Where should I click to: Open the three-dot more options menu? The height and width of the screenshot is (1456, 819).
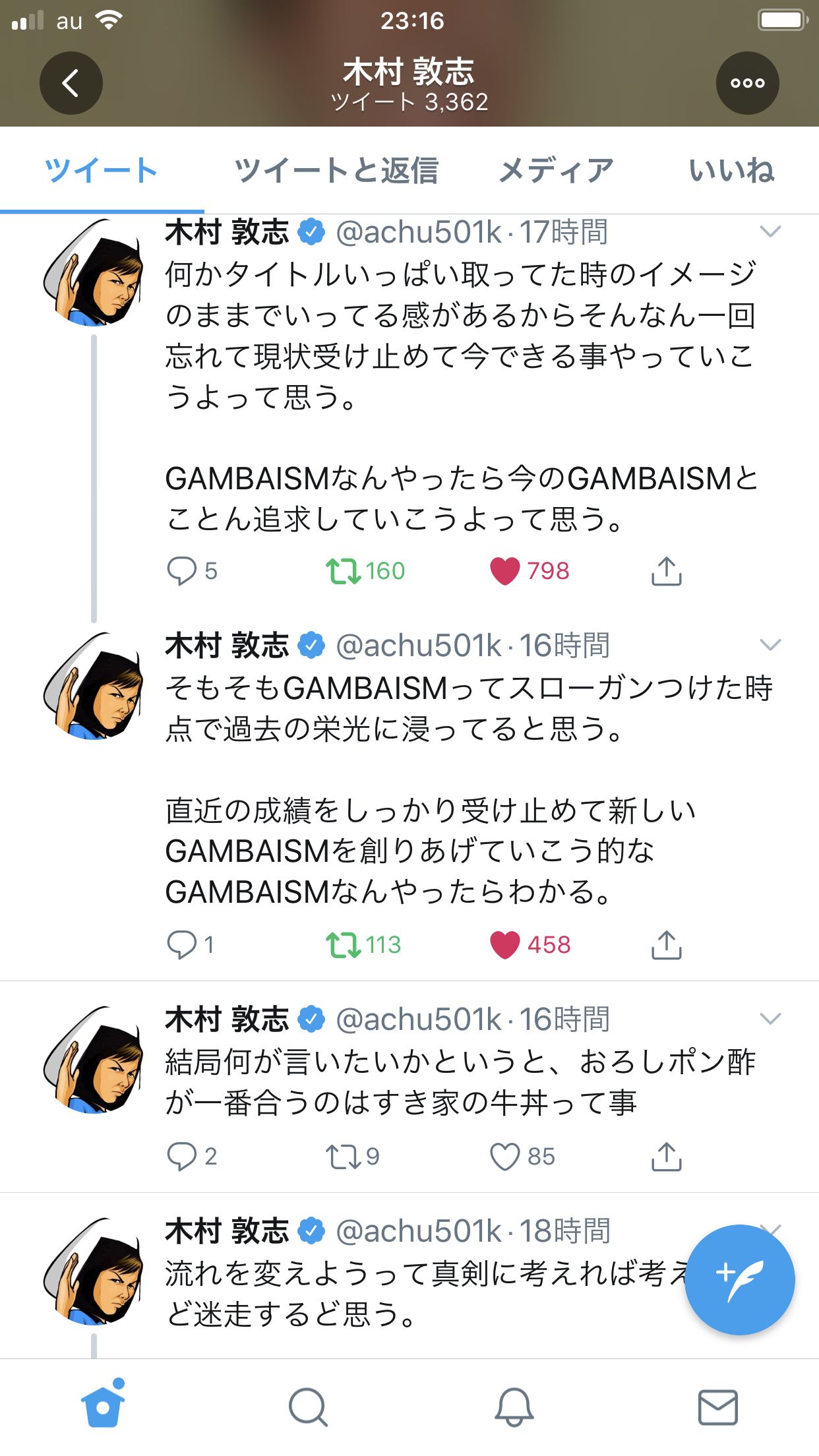point(747,83)
